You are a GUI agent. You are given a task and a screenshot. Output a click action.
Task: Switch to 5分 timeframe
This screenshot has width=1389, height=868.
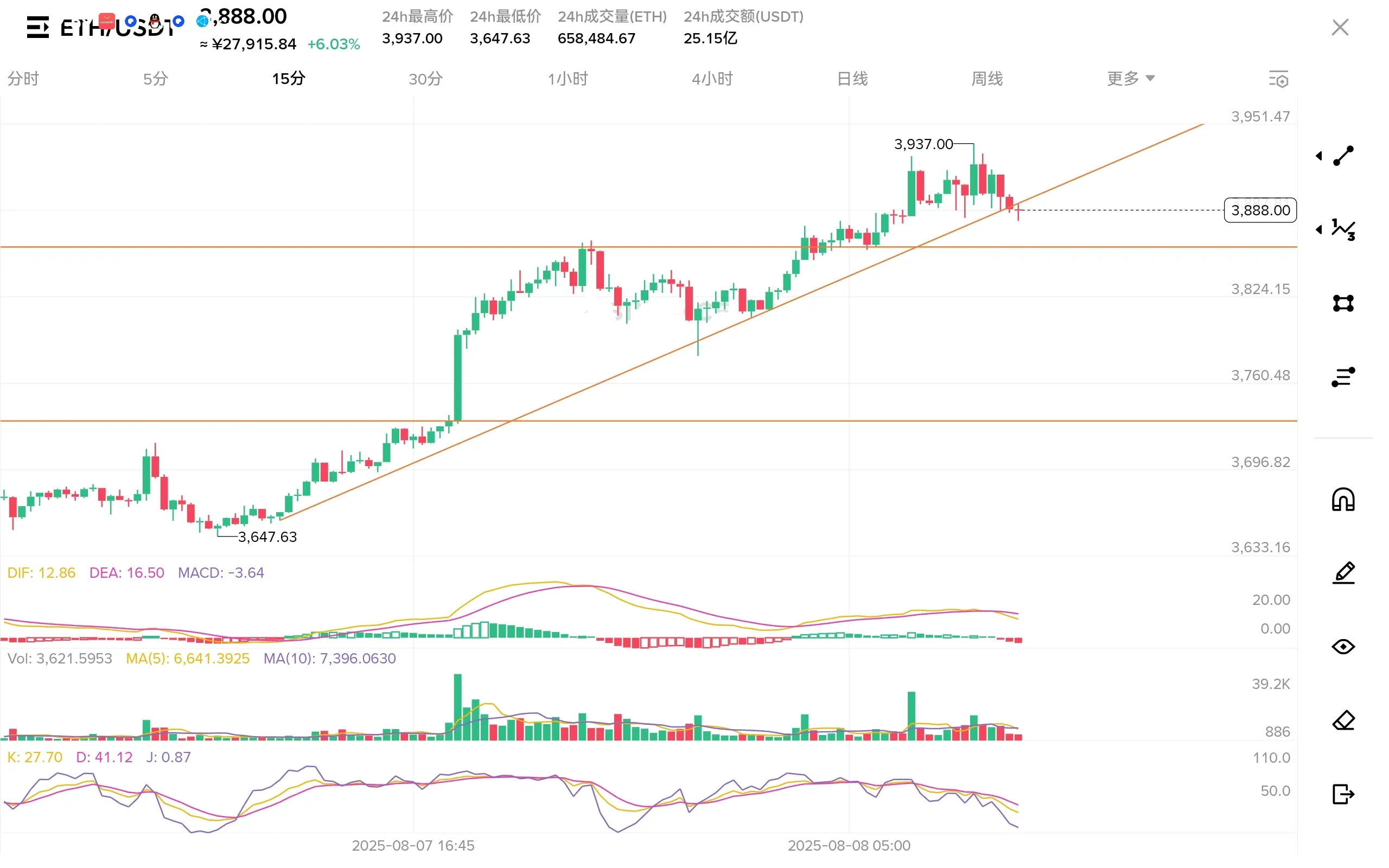point(156,79)
